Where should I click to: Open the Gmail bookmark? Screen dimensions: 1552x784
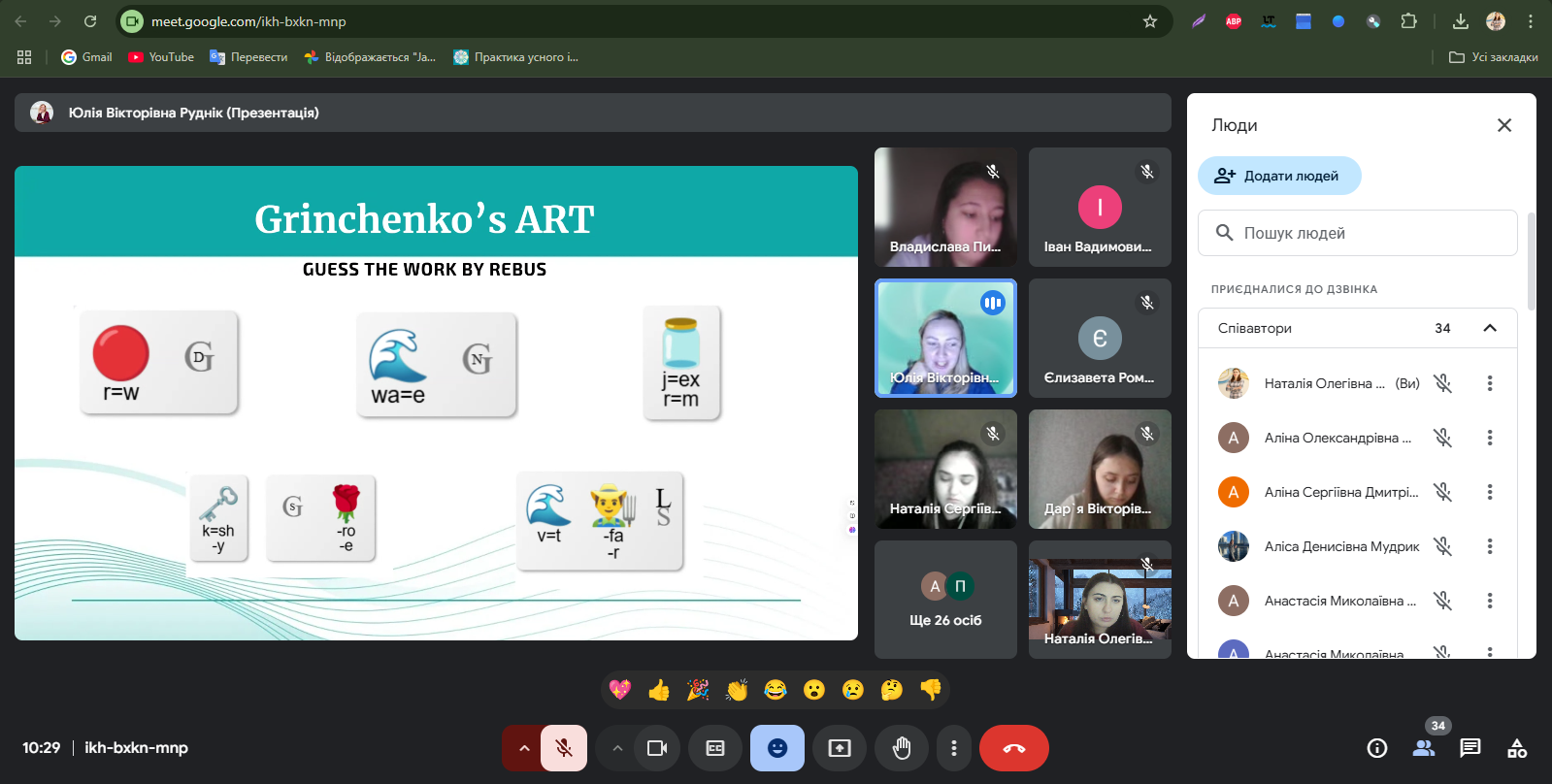[86, 57]
